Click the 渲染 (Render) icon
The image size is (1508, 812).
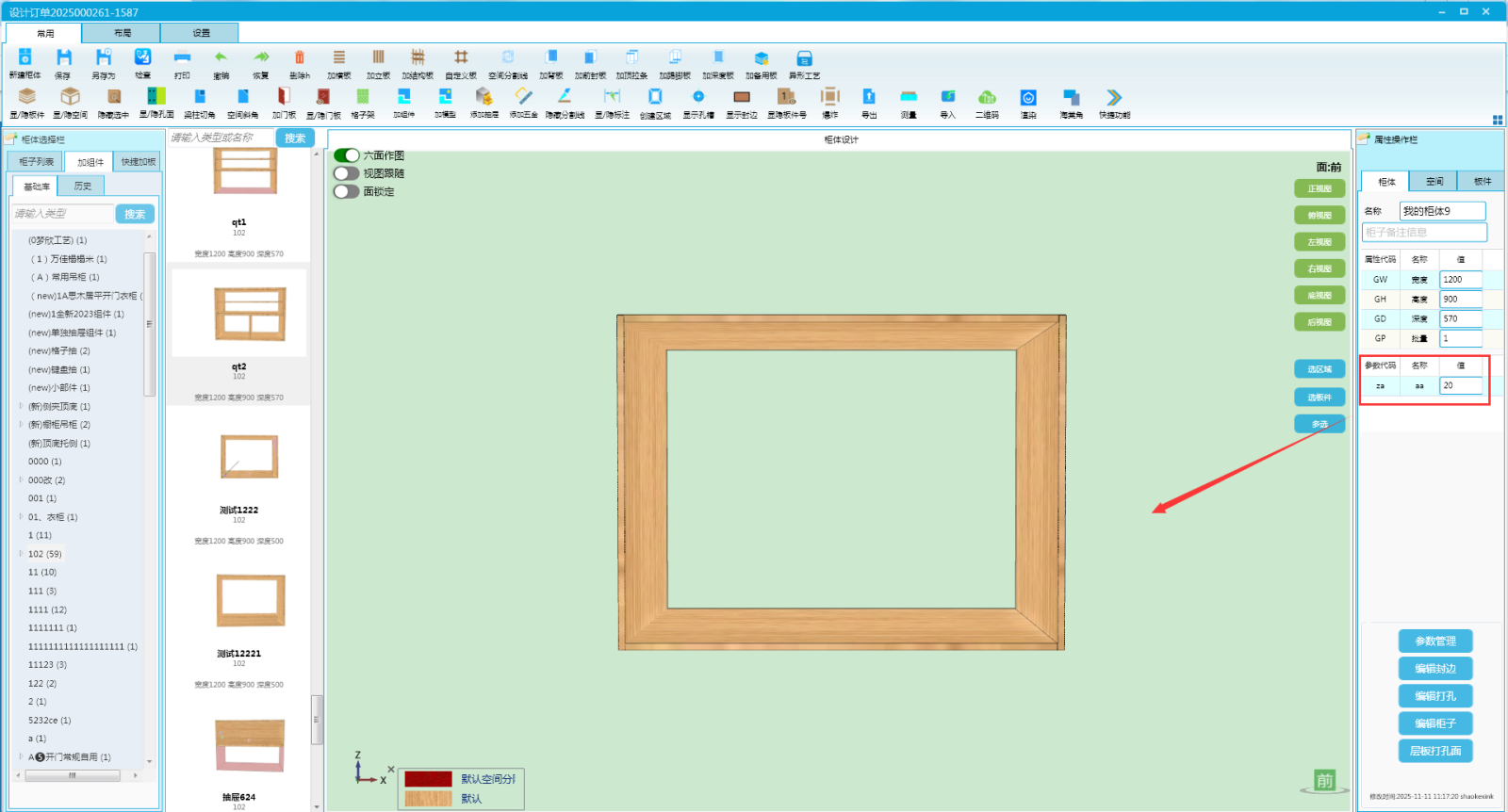1028,97
